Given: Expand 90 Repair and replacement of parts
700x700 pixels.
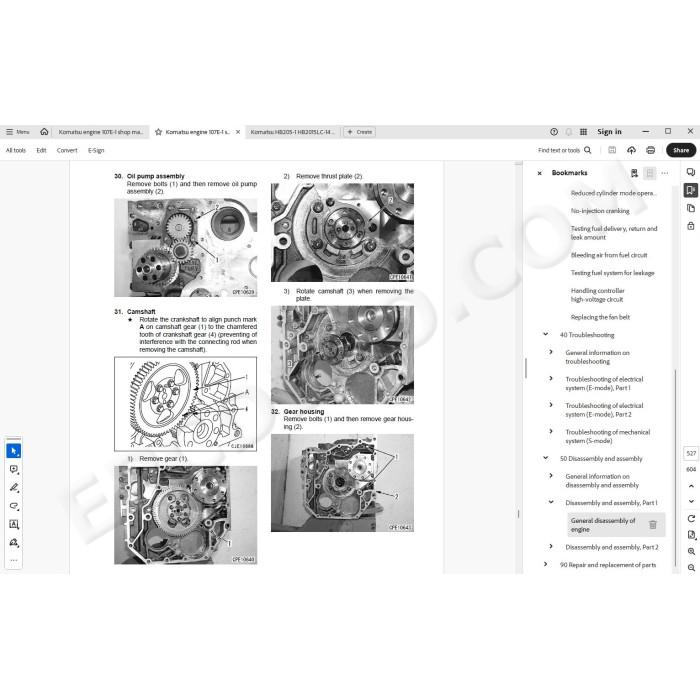Looking at the screenshot, I should (x=546, y=564).
